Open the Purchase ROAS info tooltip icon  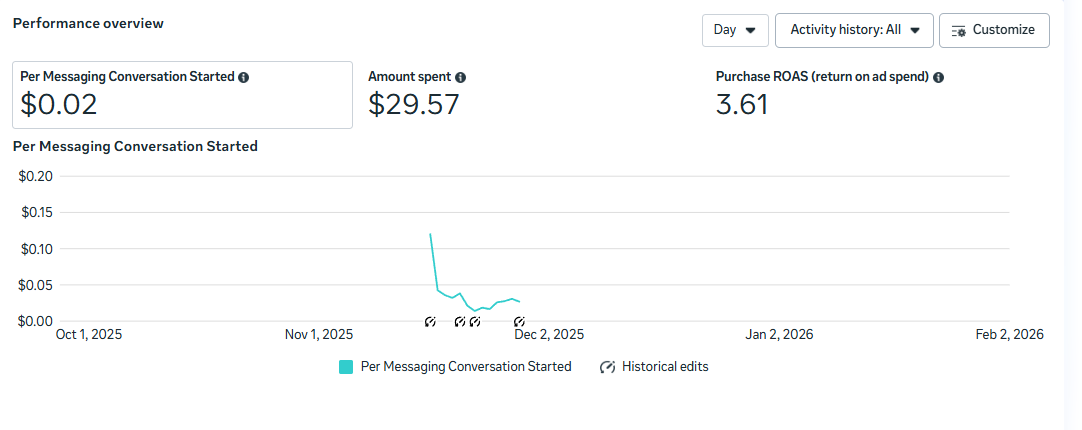(939, 77)
